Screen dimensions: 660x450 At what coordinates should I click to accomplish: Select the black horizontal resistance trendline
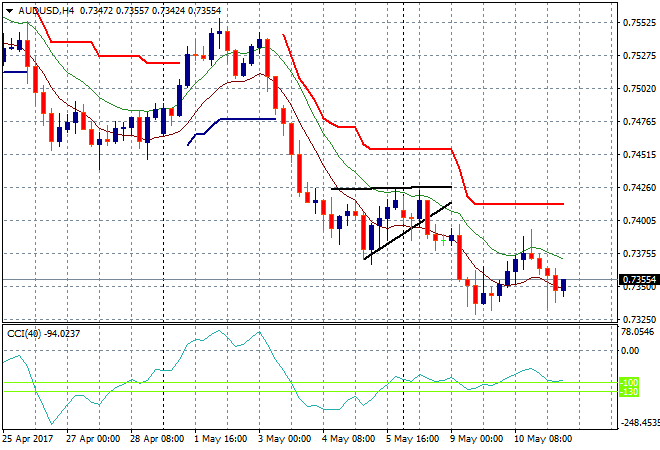click(391, 188)
